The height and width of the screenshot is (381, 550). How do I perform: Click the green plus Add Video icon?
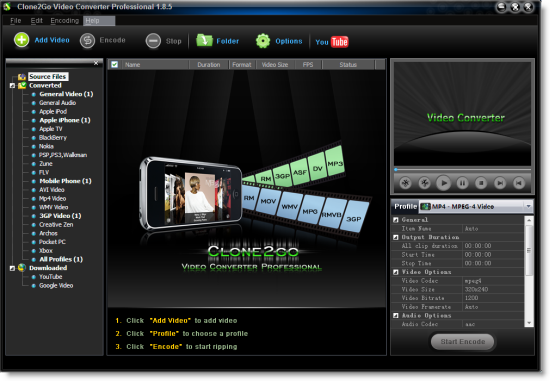coord(21,40)
